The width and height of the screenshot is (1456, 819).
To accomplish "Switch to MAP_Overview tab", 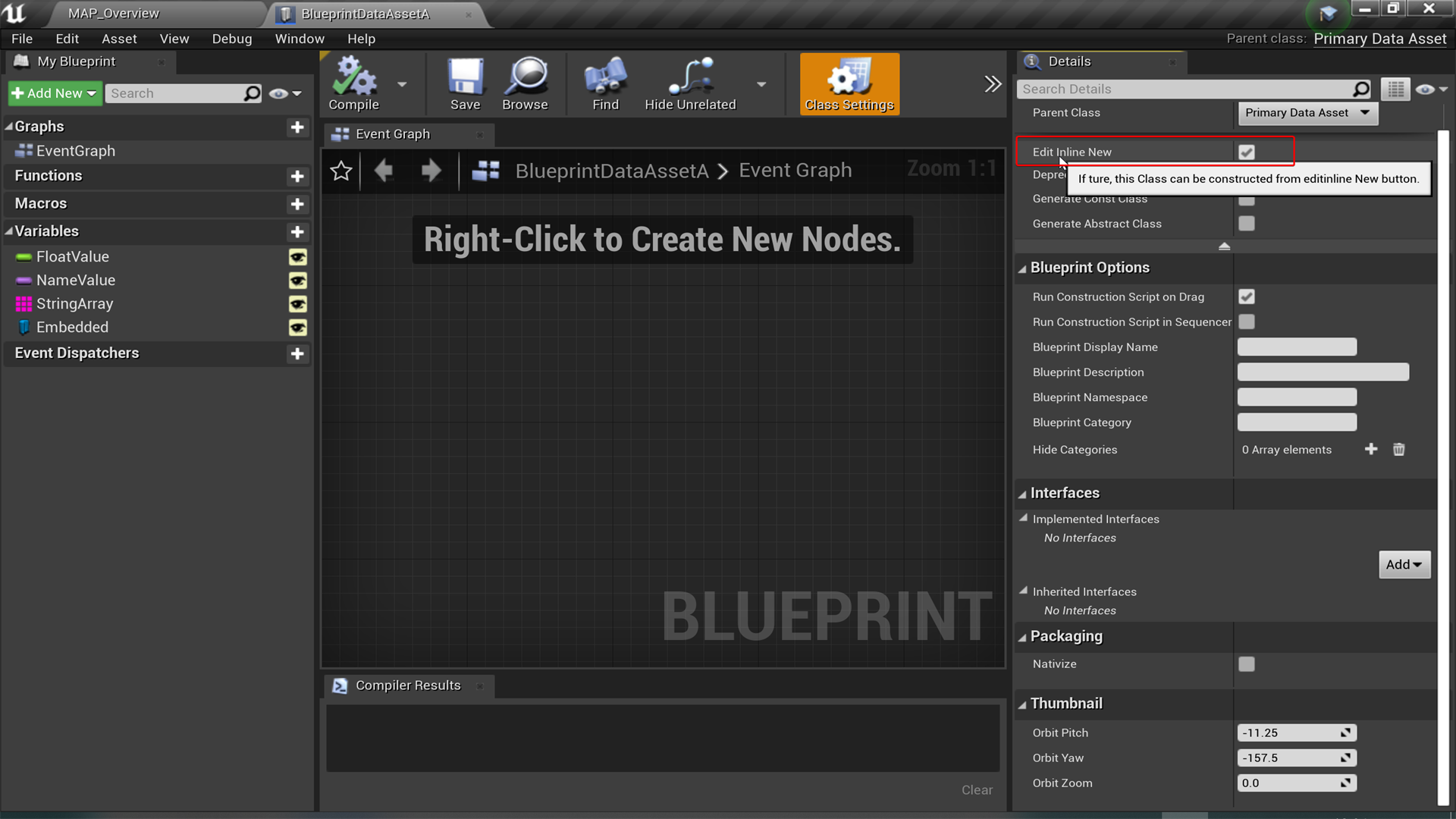I will click(114, 14).
